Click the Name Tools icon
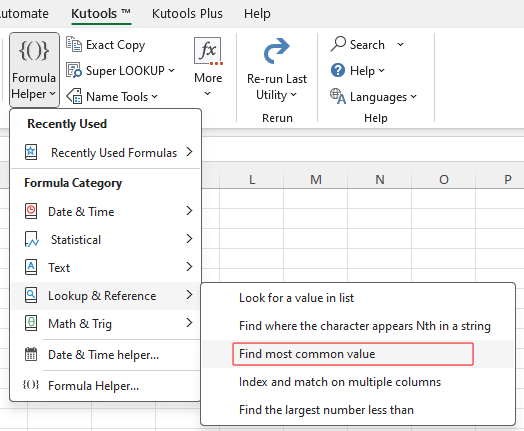 click(x=74, y=96)
